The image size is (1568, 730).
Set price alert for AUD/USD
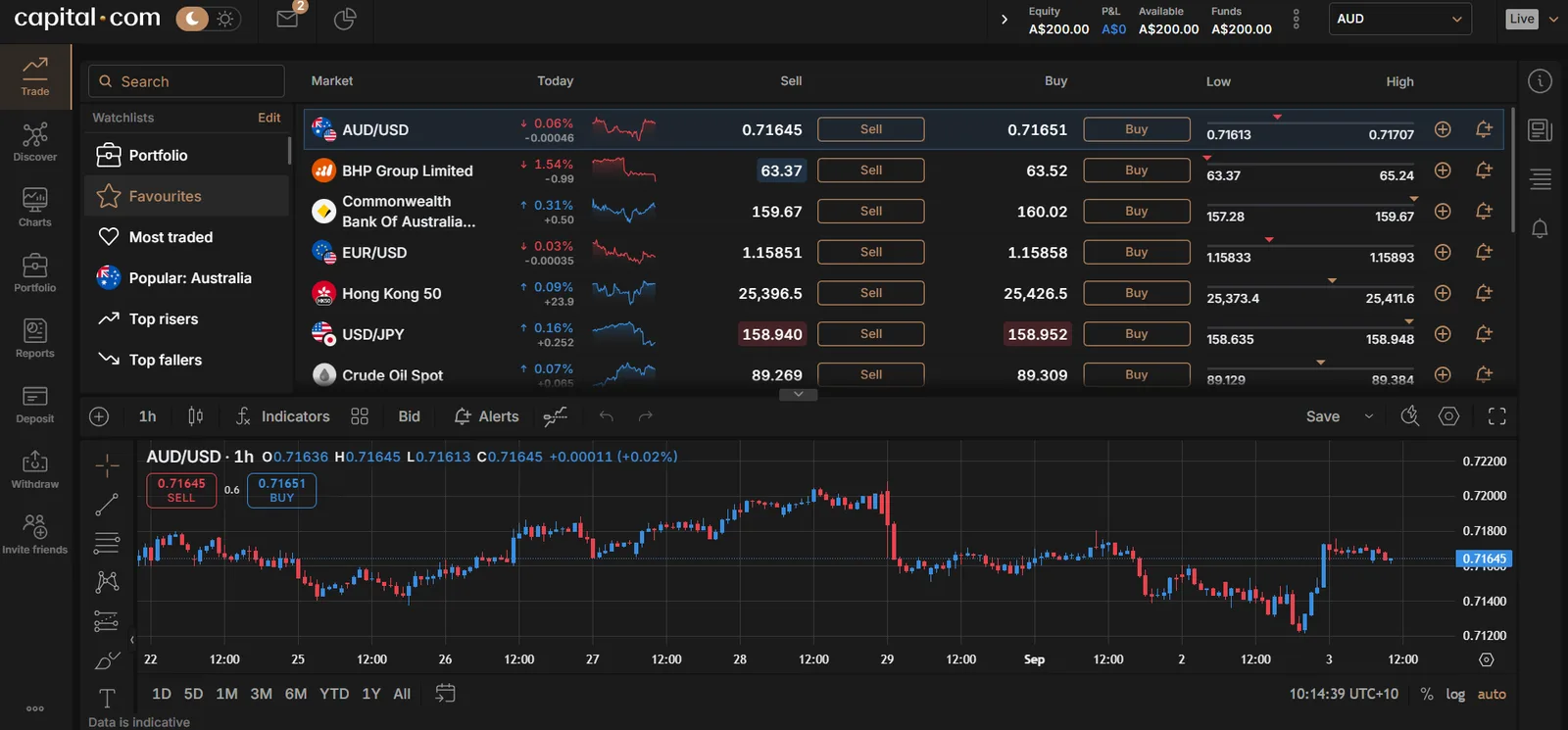[x=1484, y=129]
